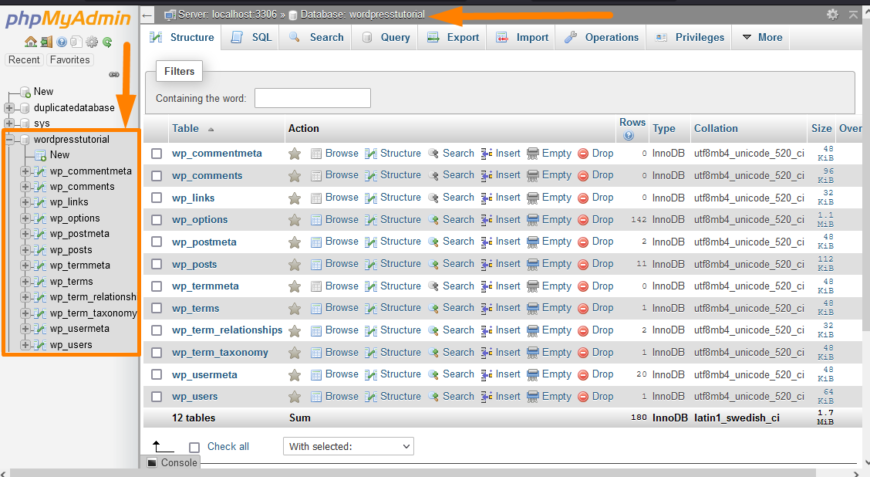Enable the Check all checkbox
Viewport: 870px width, 477px height.
(x=195, y=447)
